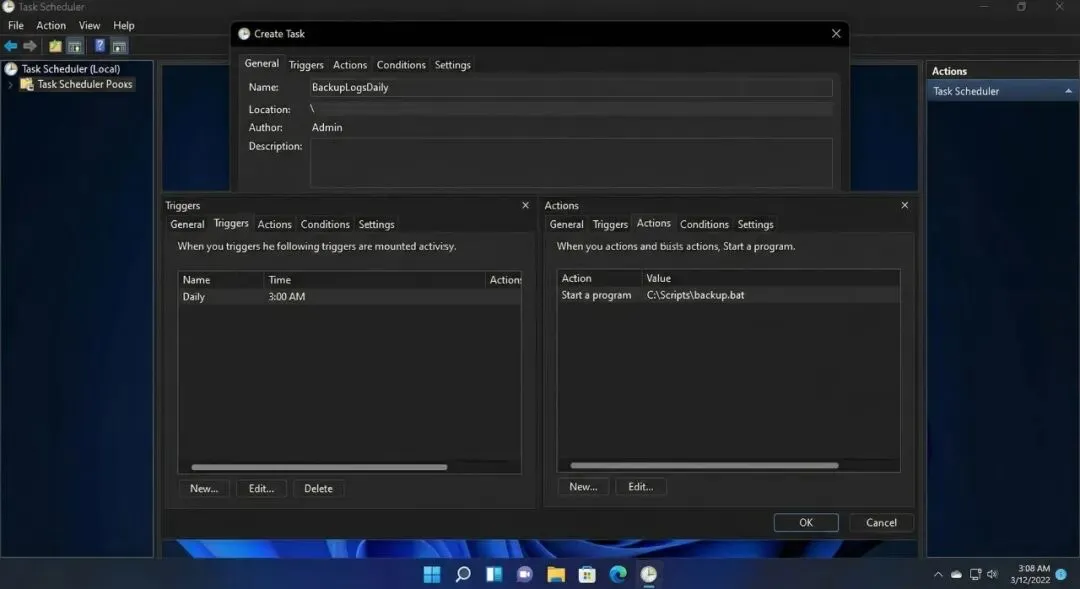Show hidden tray icons chevron

938,575
